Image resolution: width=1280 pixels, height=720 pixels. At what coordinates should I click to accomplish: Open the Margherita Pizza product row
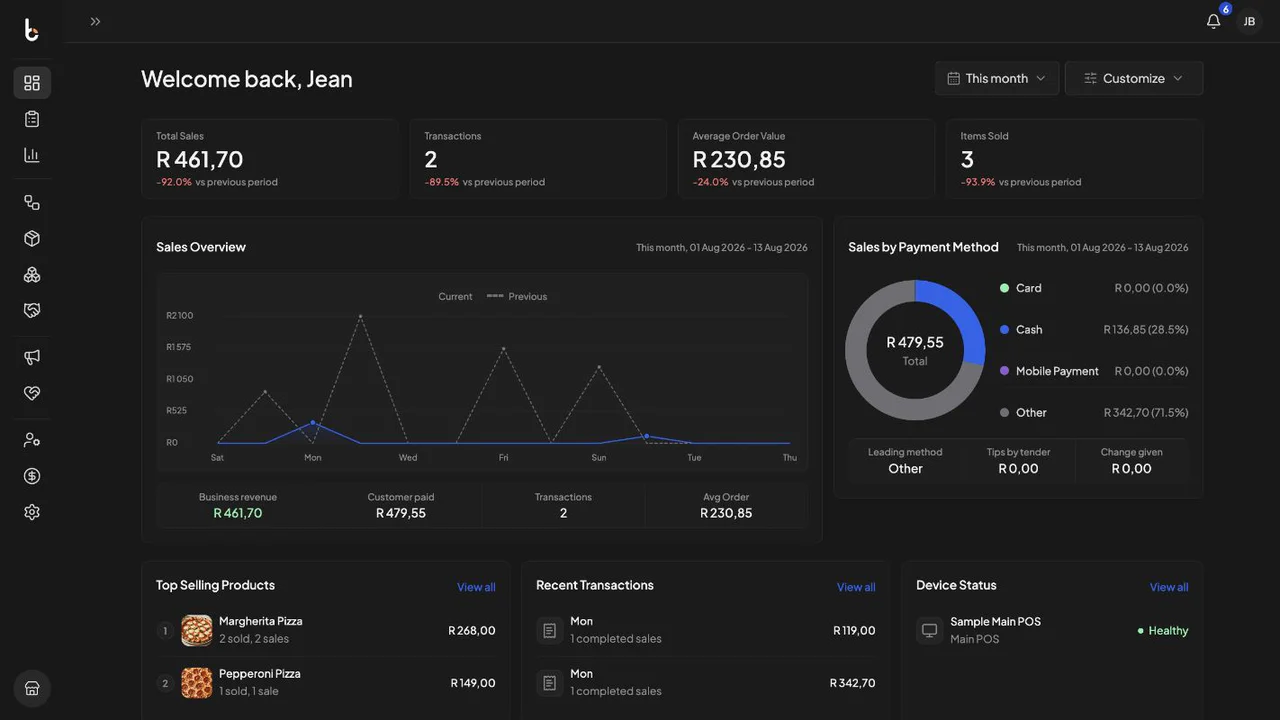[326, 630]
